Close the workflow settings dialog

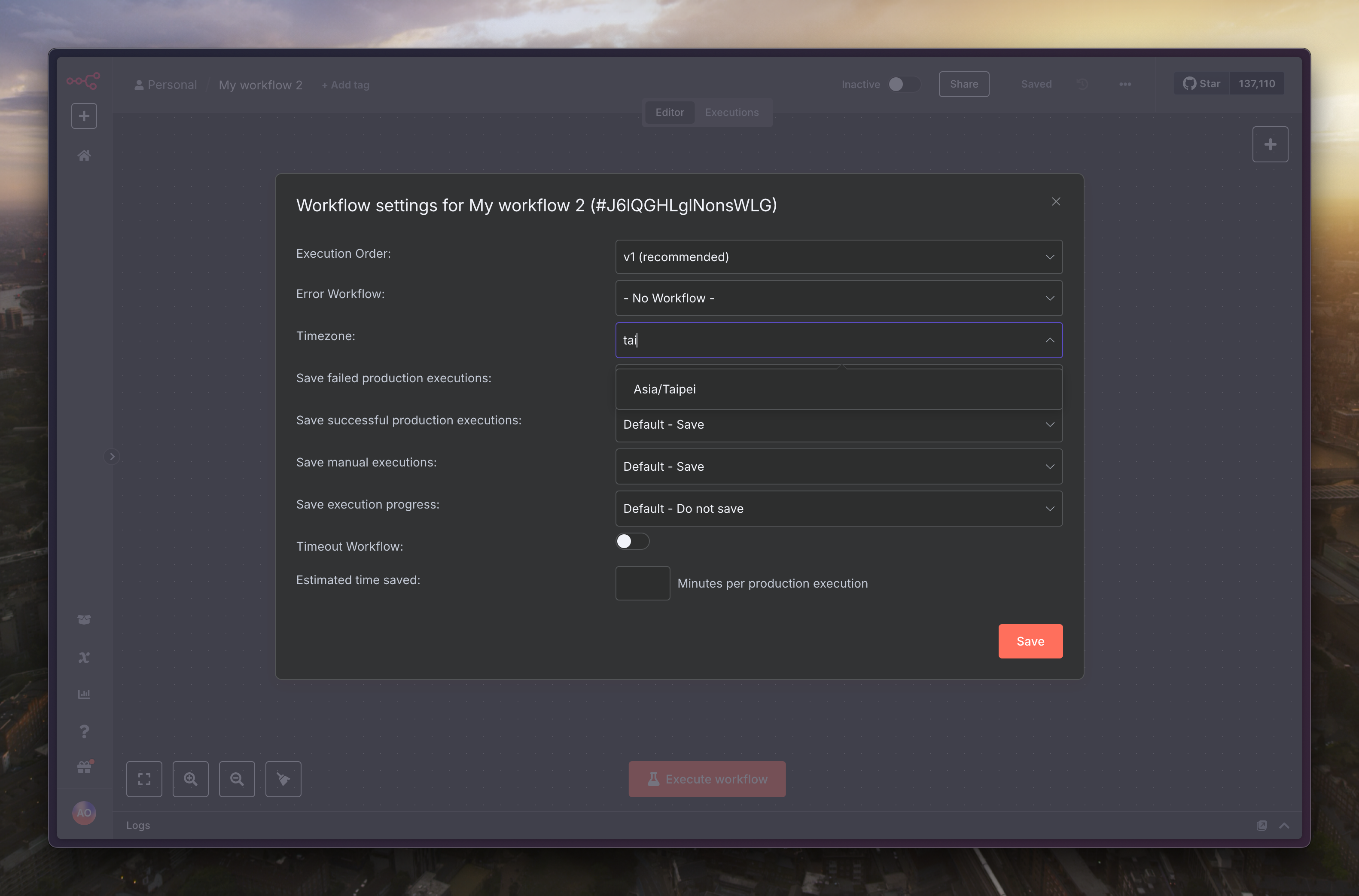1056,202
